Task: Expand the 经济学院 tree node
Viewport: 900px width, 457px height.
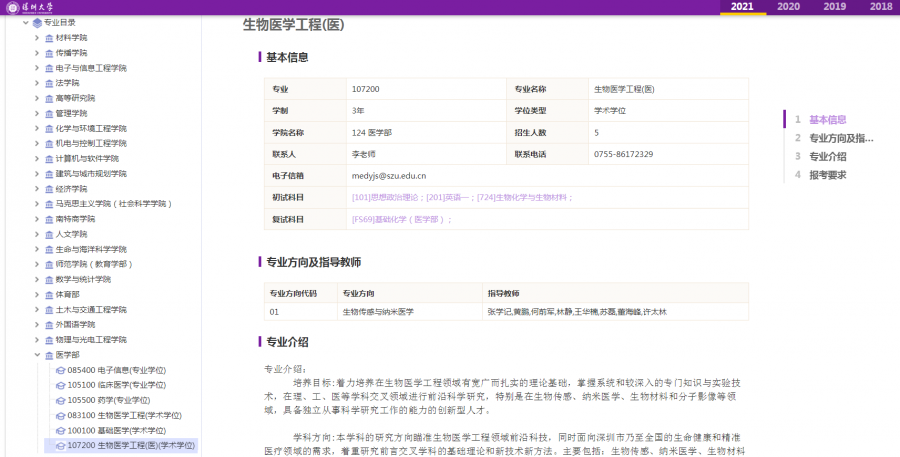Action: [x=37, y=188]
